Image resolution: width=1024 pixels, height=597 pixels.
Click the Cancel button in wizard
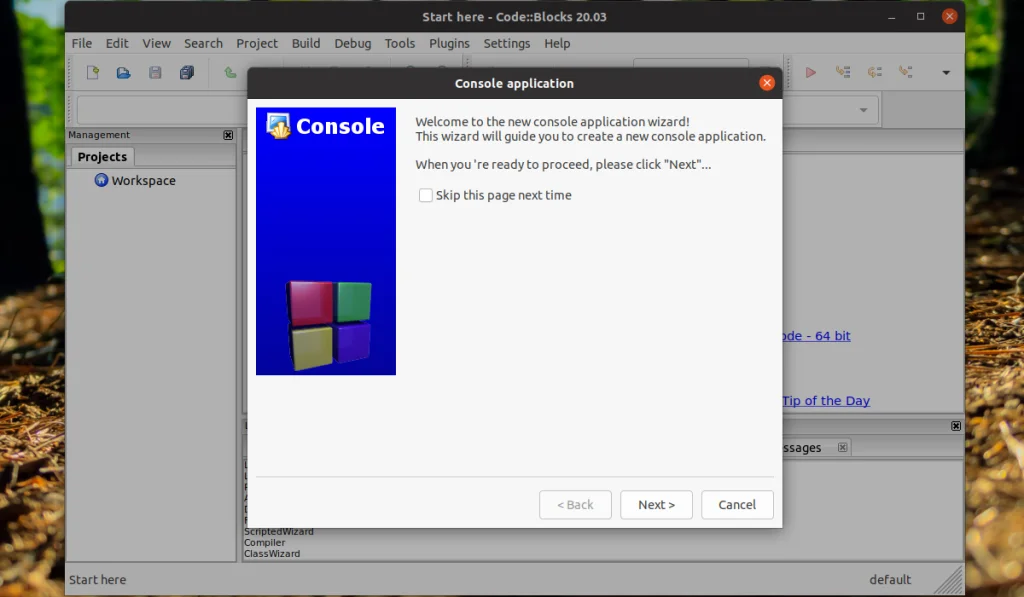click(737, 505)
